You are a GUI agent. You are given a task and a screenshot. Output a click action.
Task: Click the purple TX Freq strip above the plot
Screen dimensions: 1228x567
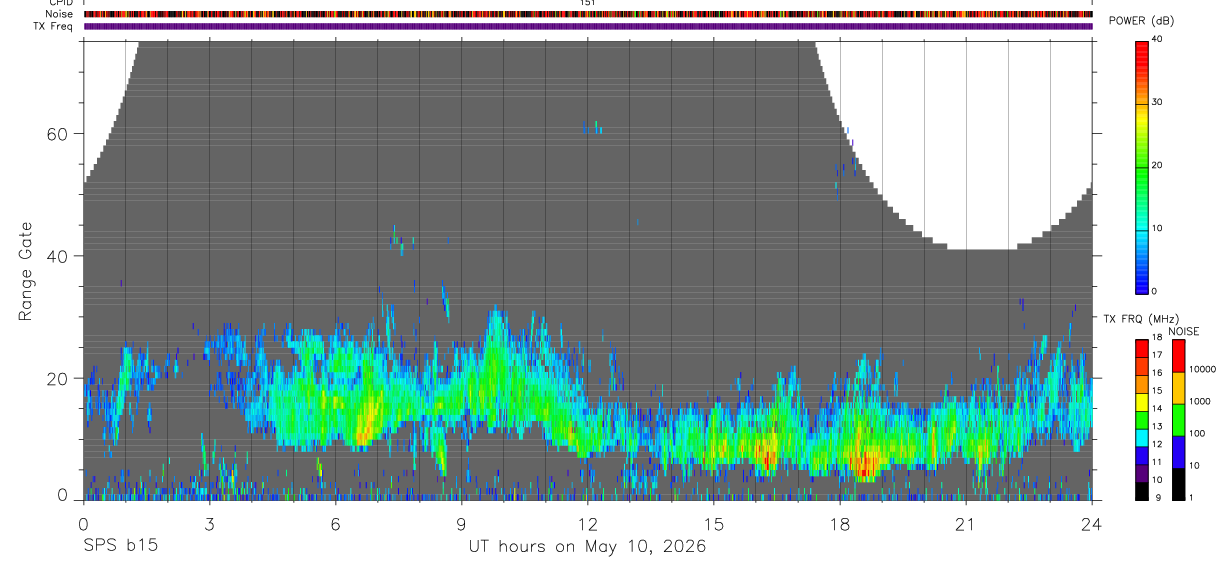tap(588, 26)
